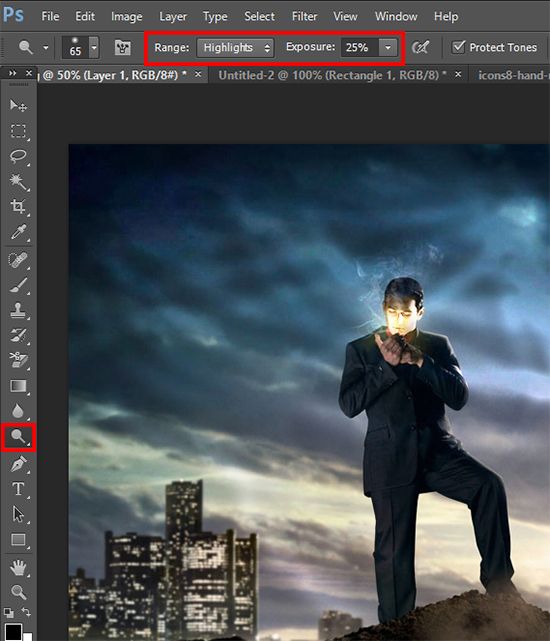The image size is (550, 641).
Task: Activate the Eyedropper tool
Action: pos(18,232)
